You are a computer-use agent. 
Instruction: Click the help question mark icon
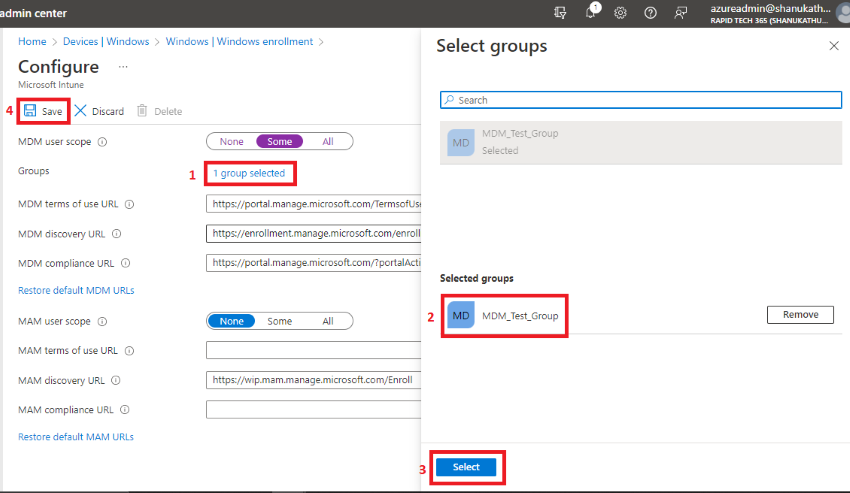click(x=650, y=13)
